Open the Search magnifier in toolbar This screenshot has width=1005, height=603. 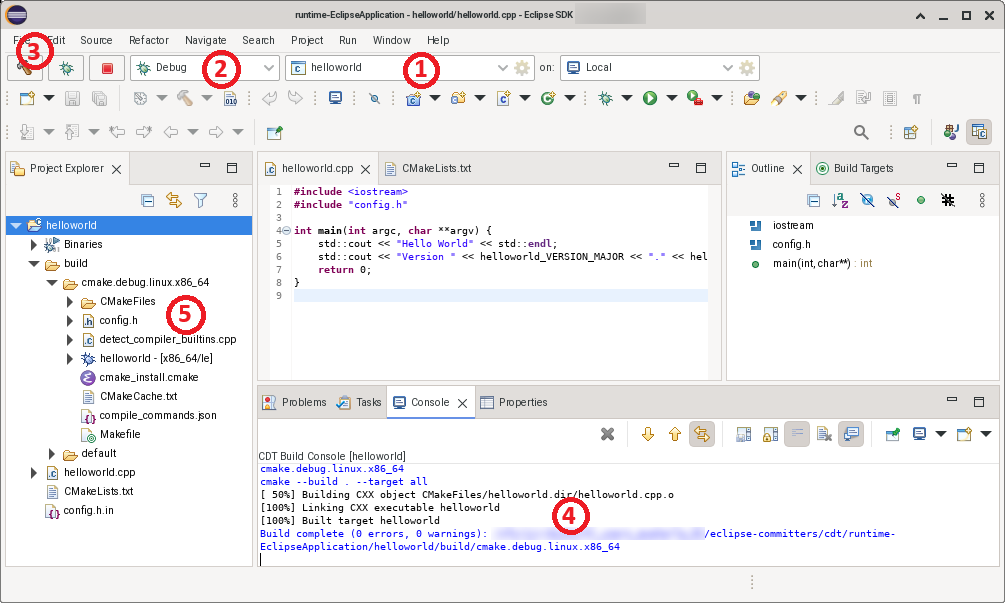[861, 132]
